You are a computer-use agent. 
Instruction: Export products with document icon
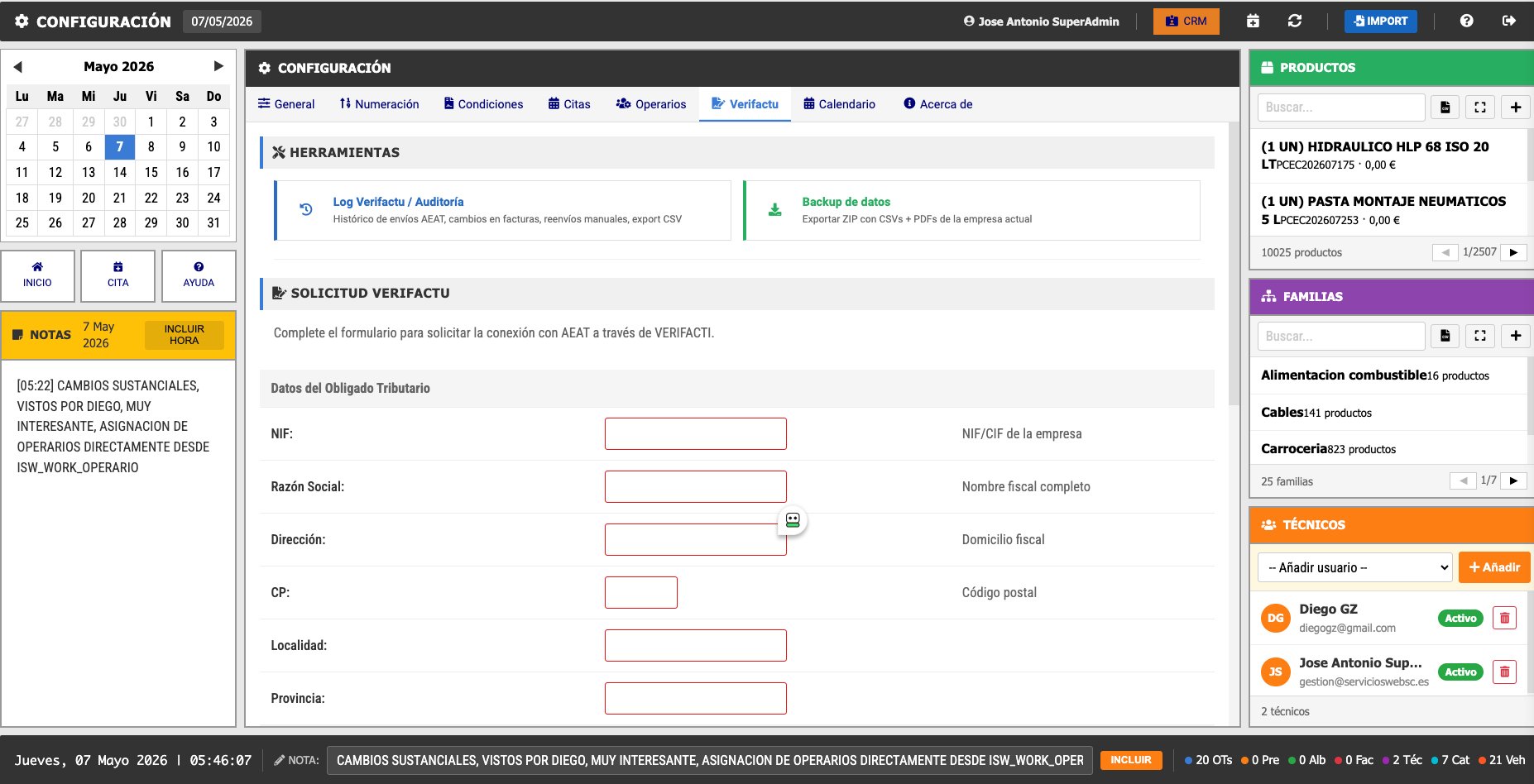click(x=1445, y=107)
